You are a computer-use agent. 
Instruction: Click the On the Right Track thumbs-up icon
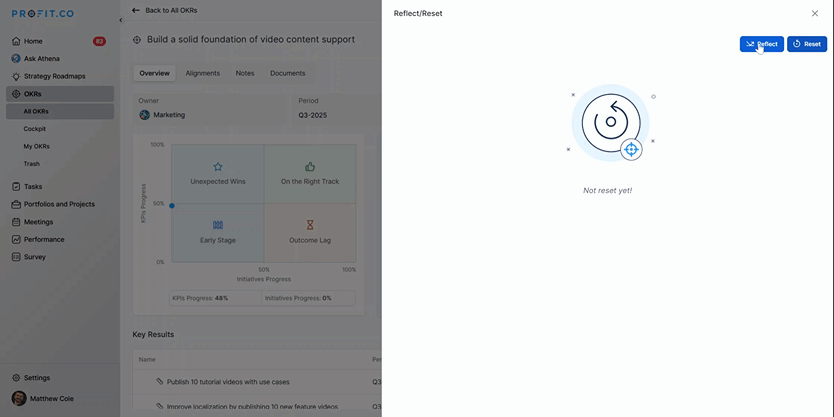point(310,167)
